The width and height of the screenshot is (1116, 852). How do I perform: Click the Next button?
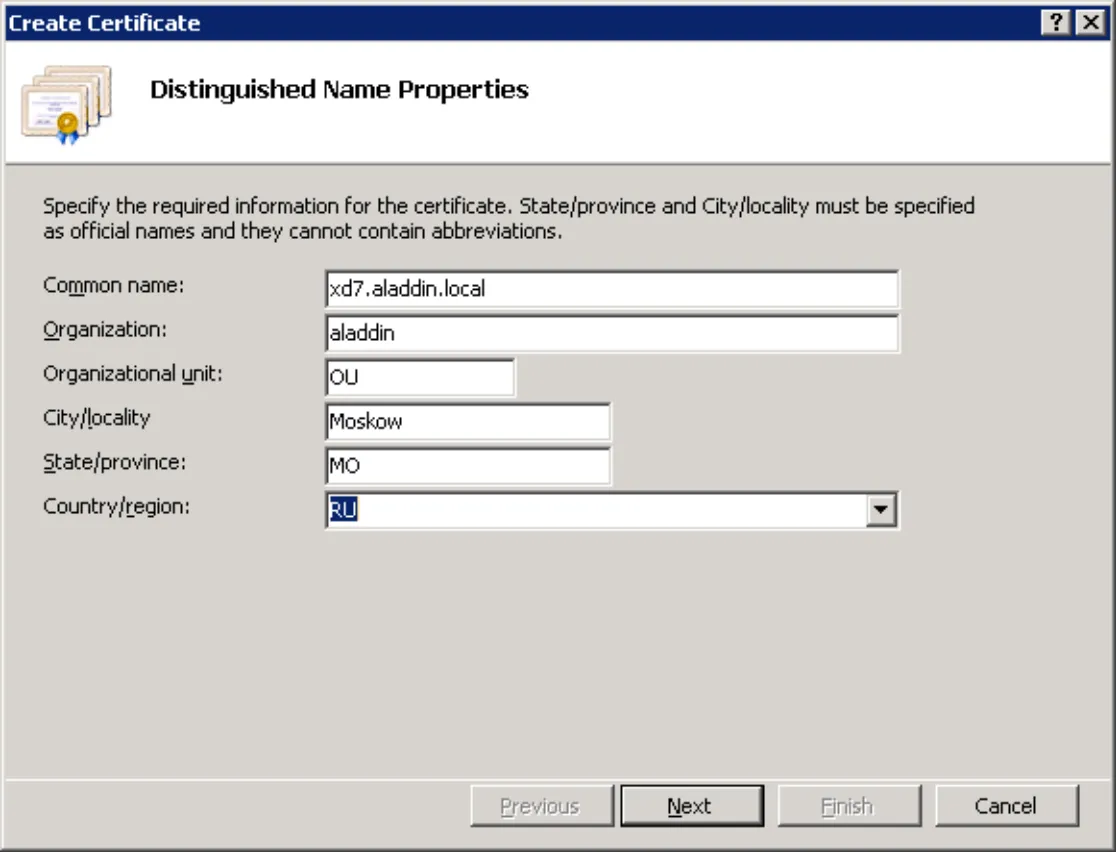click(x=692, y=806)
